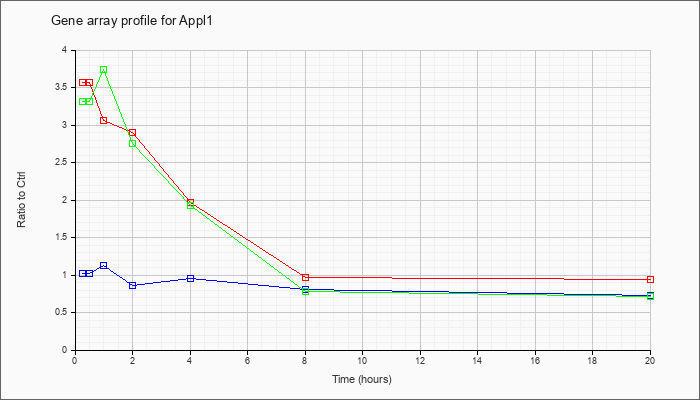Click the blue data marker at 4 hours

(191, 279)
